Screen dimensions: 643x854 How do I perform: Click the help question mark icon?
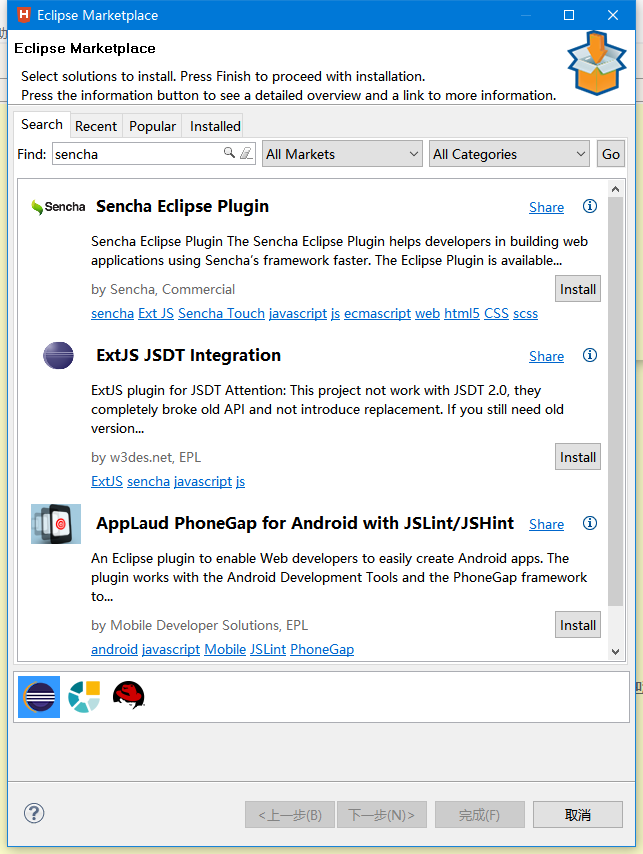[34, 814]
